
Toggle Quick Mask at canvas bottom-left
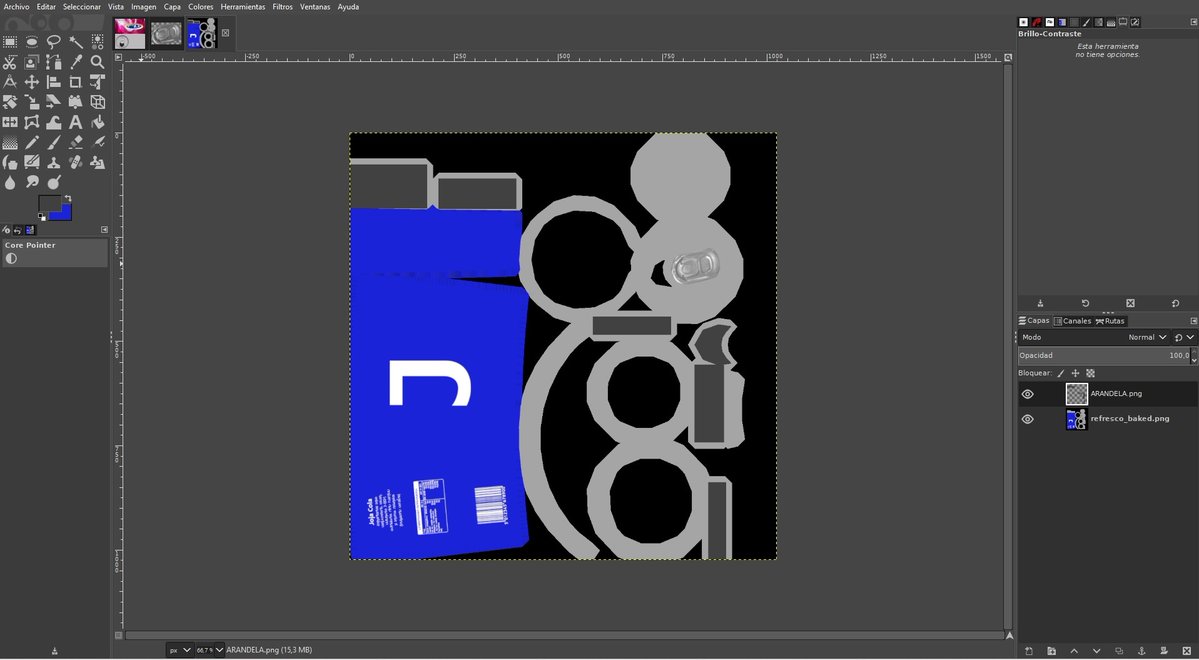(x=119, y=635)
